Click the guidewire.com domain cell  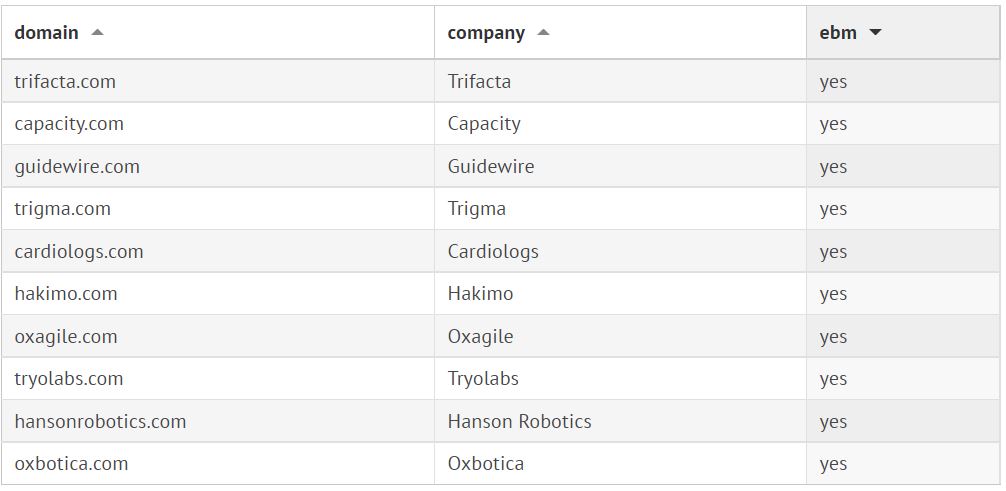pos(77,166)
